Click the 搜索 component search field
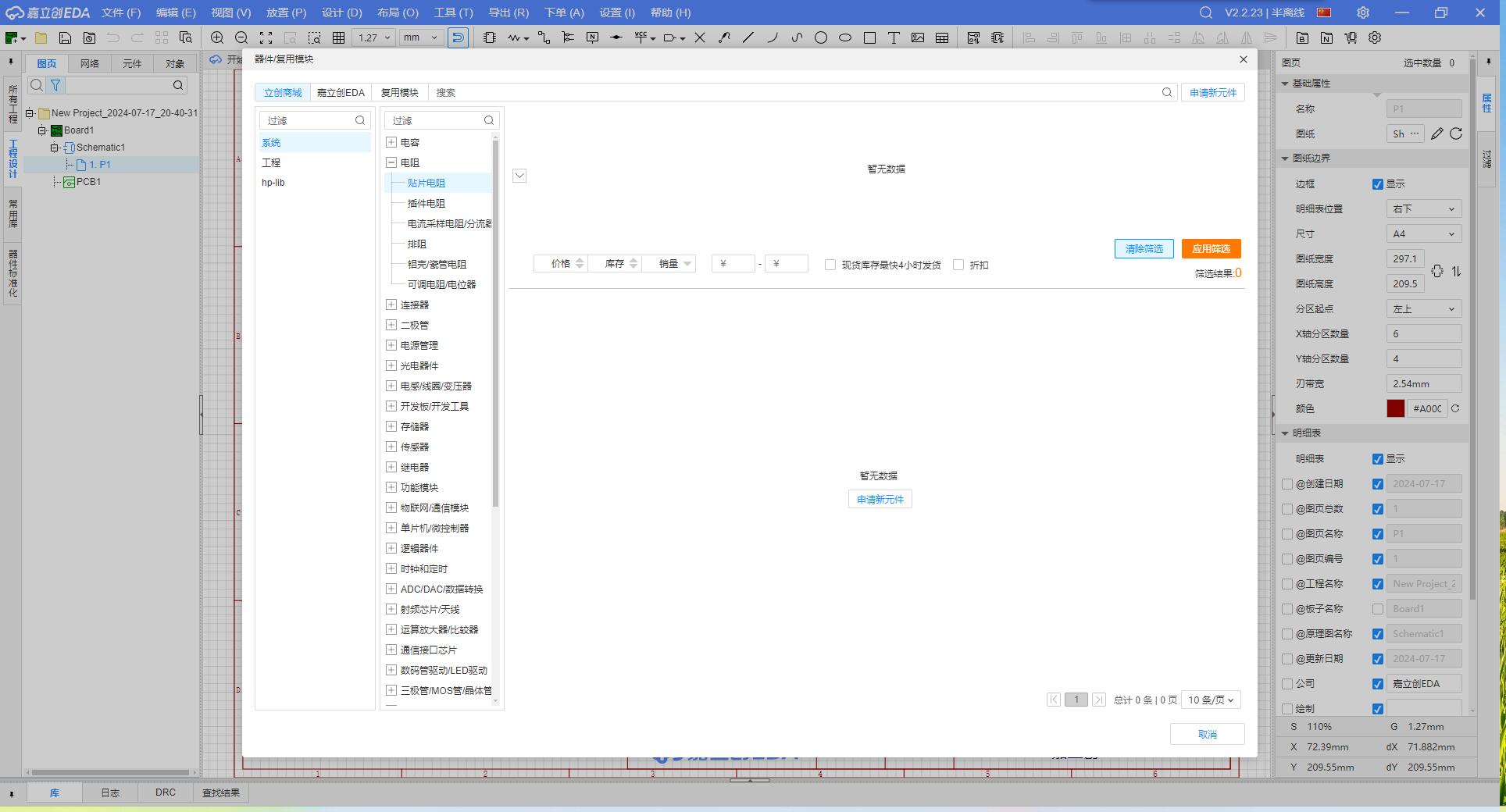Image resolution: width=1506 pixels, height=812 pixels. coord(797,92)
